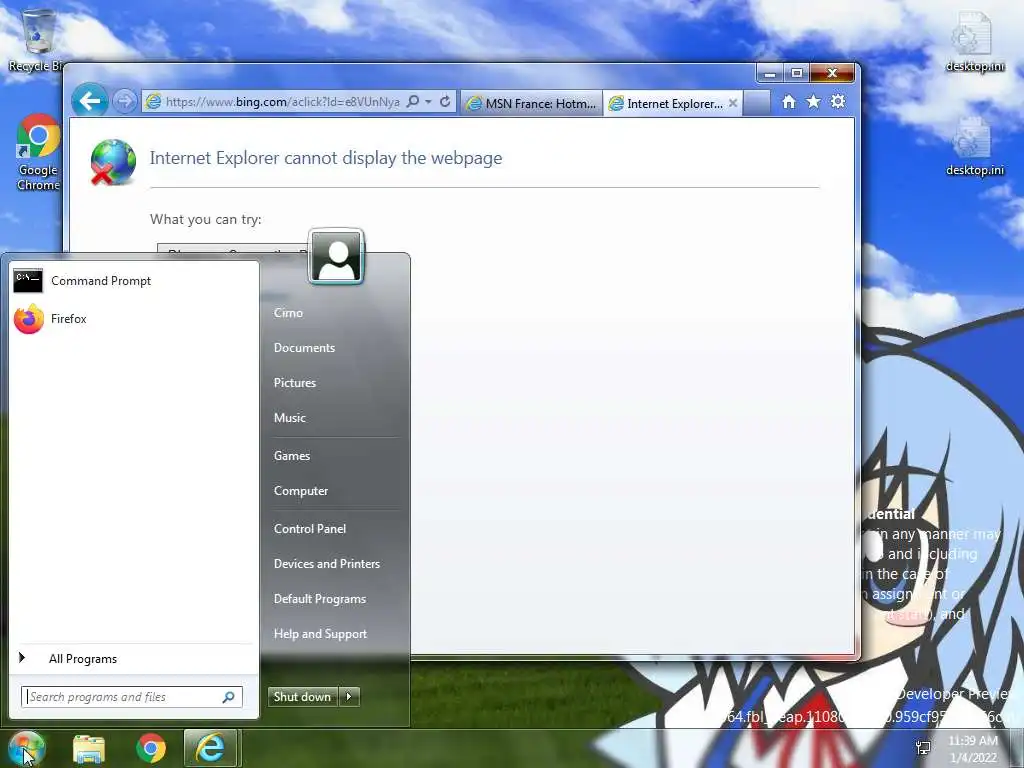Open Computer from the Start menu
Viewport: 1024px width, 768px height.
(301, 491)
